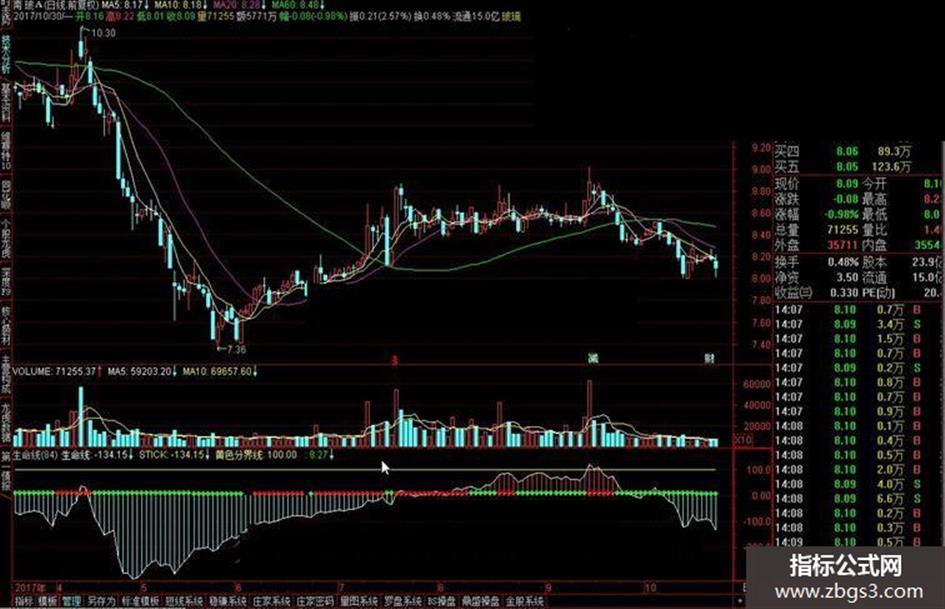
Task: Open the 指标 tab in bottom bar
Action: tap(24, 601)
